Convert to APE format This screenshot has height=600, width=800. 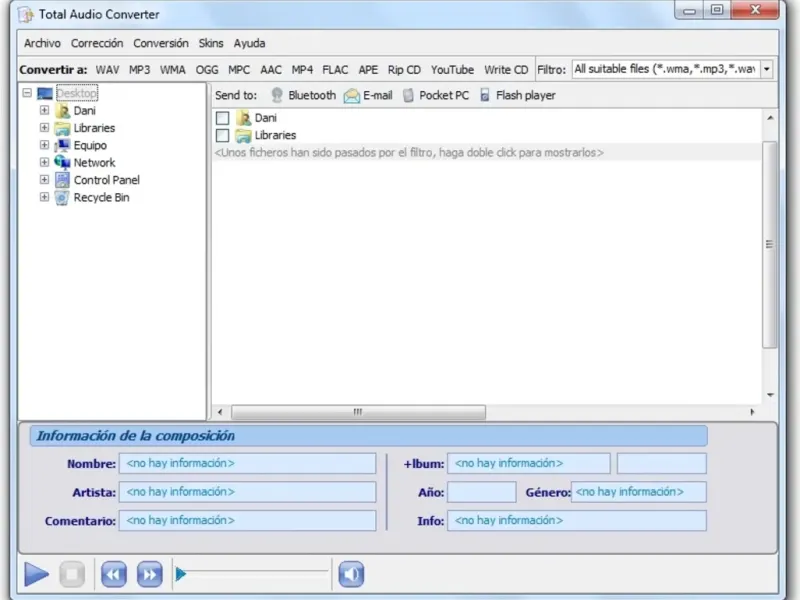pos(368,70)
